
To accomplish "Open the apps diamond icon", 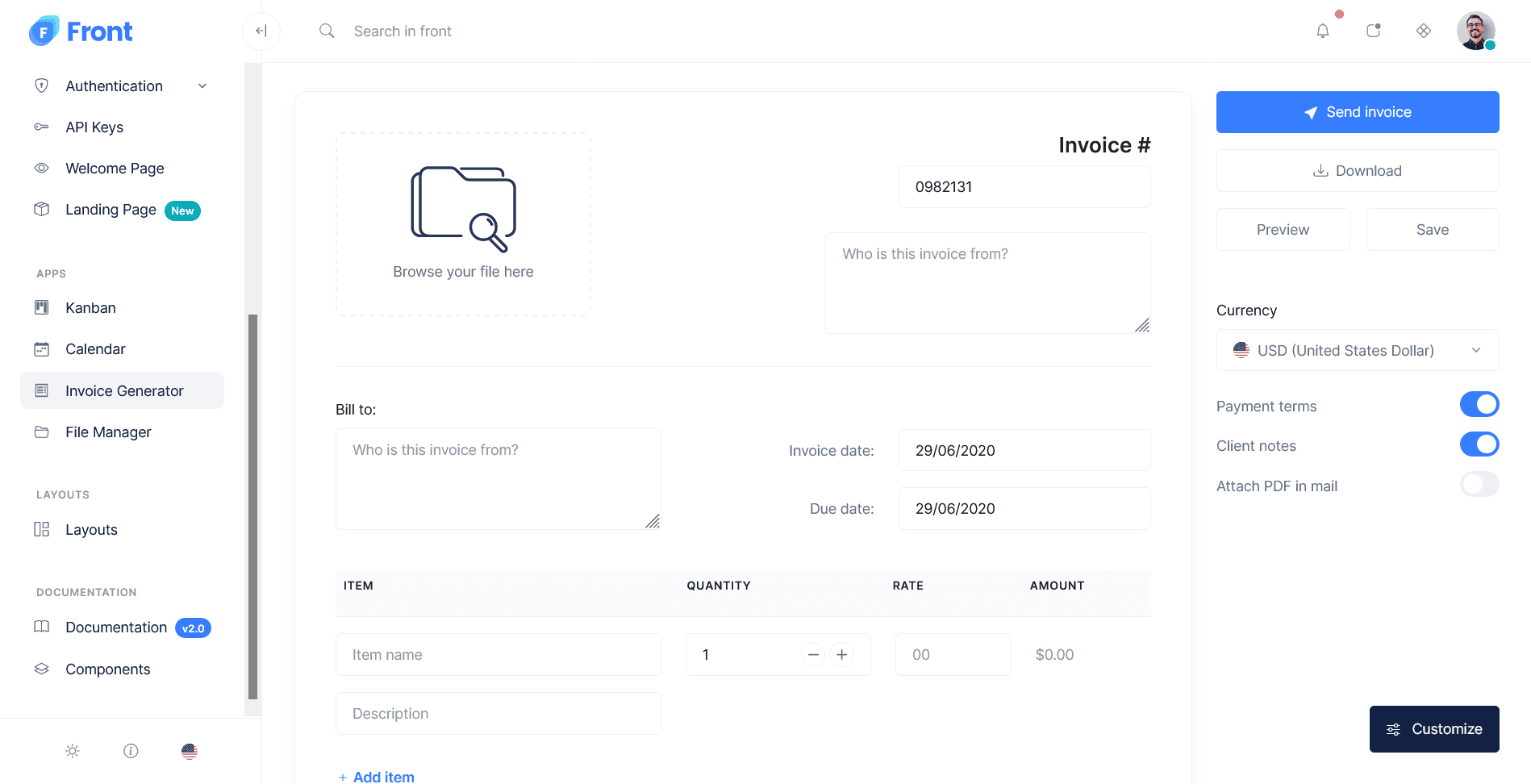I will tap(1424, 31).
